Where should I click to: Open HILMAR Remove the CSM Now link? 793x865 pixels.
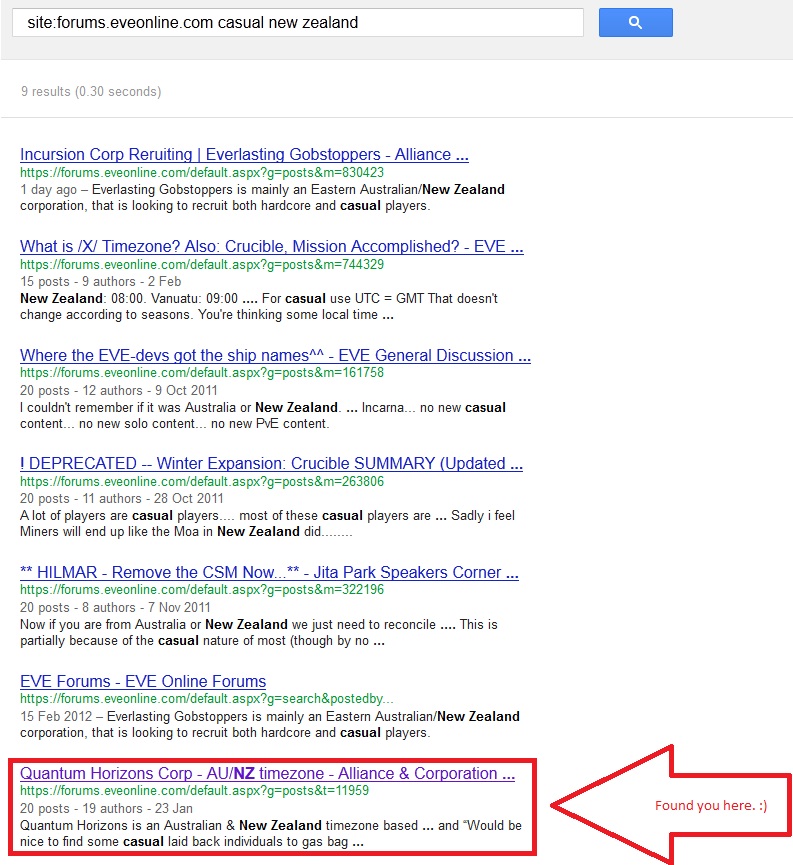coord(269,572)
